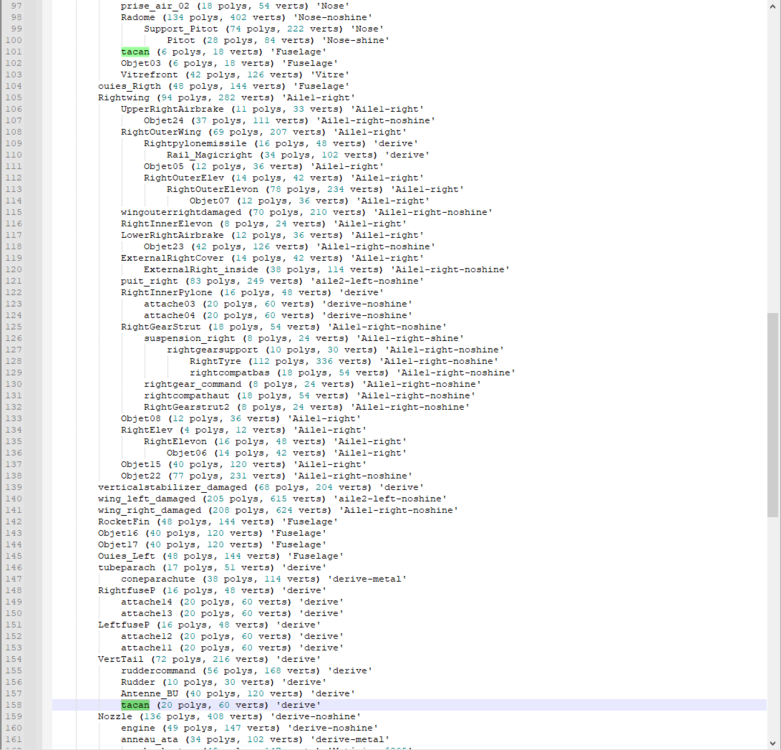Click the vertical scrollbar thumb
Viewport: 781px width, 750px height.
773,415
